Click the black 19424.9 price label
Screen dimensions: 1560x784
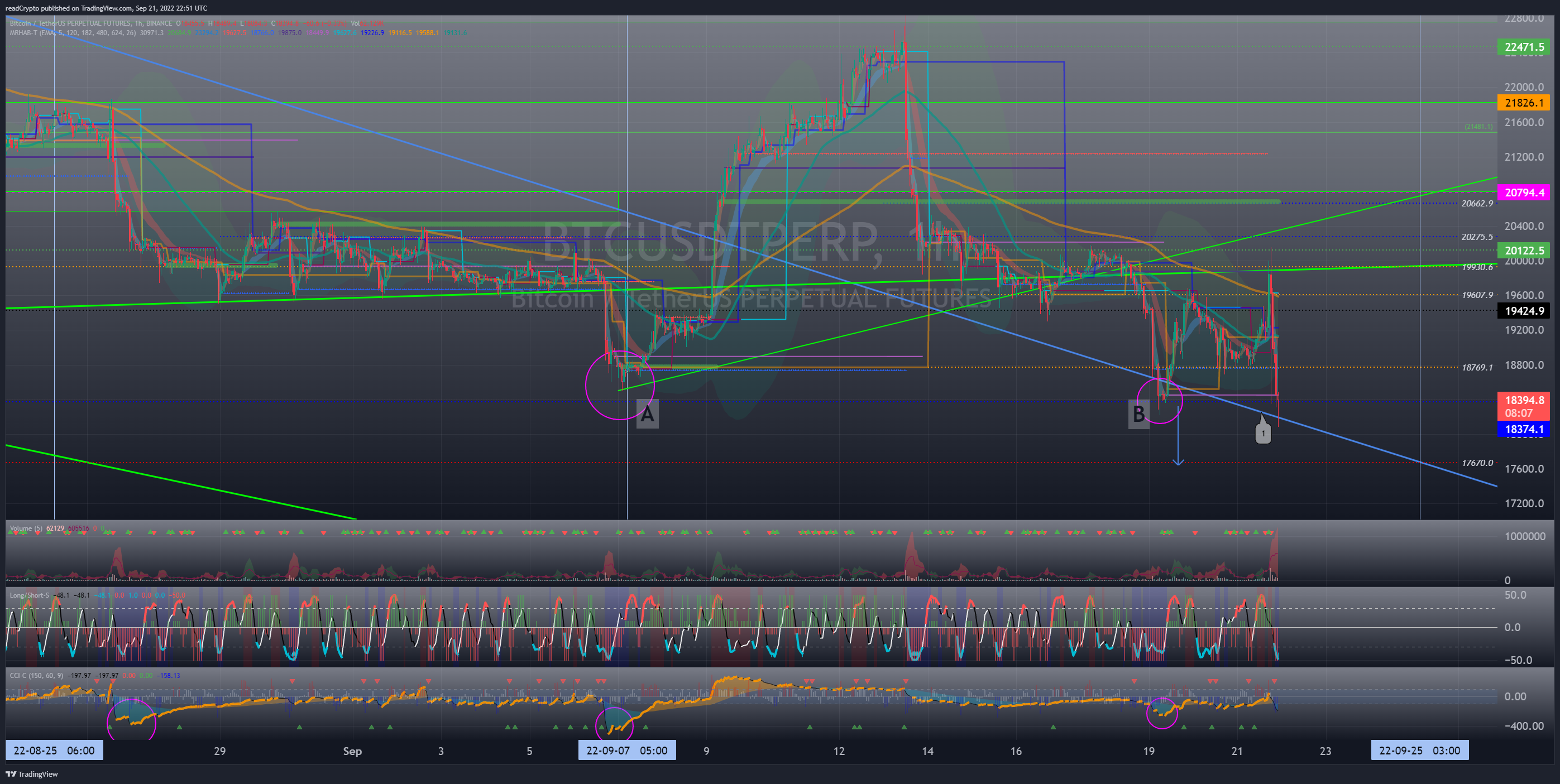tap(1524, 311)
